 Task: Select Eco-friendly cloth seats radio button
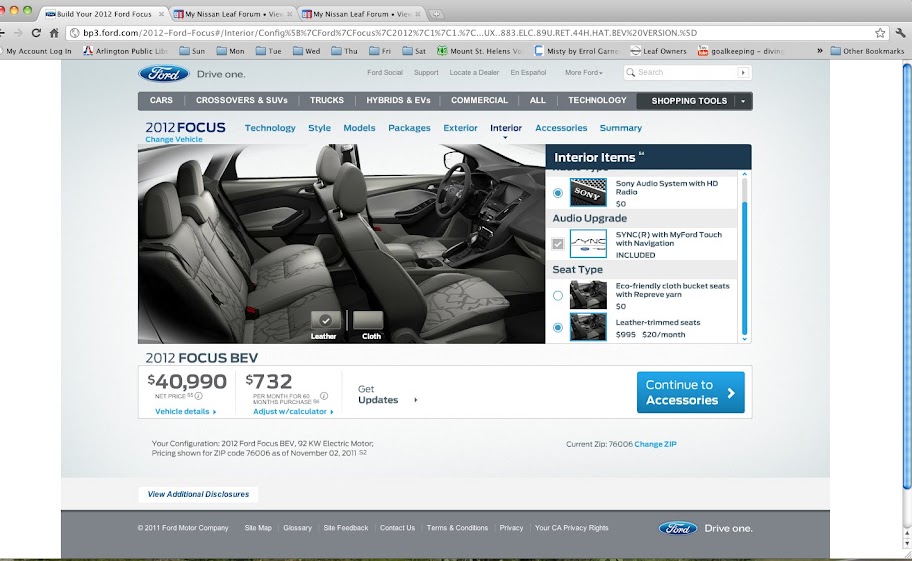(x=558, y=295)
